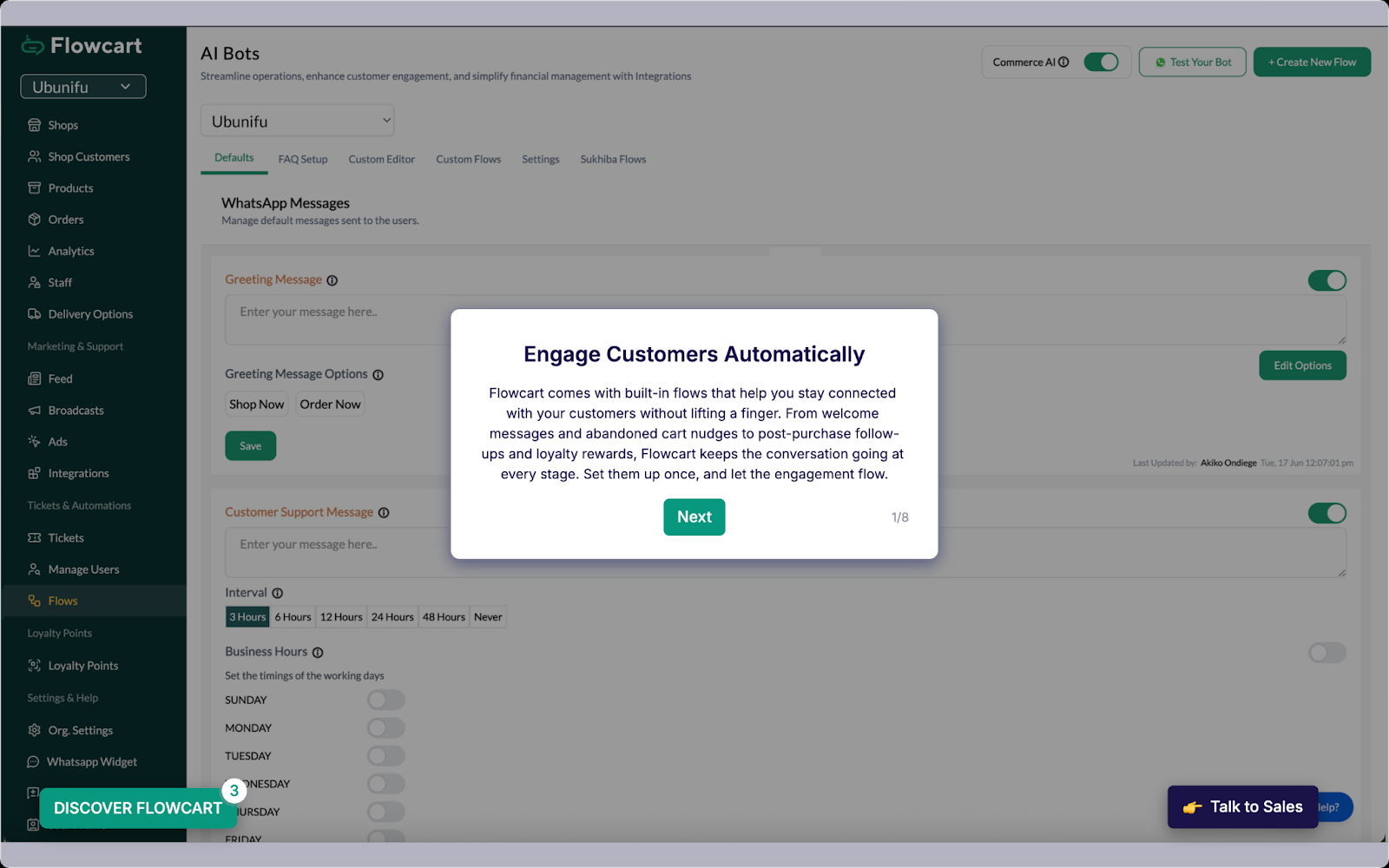Viewport: 1389px width, 868px height.
Task: Switch to the Custom Flows tab
Action: point(469,160)
